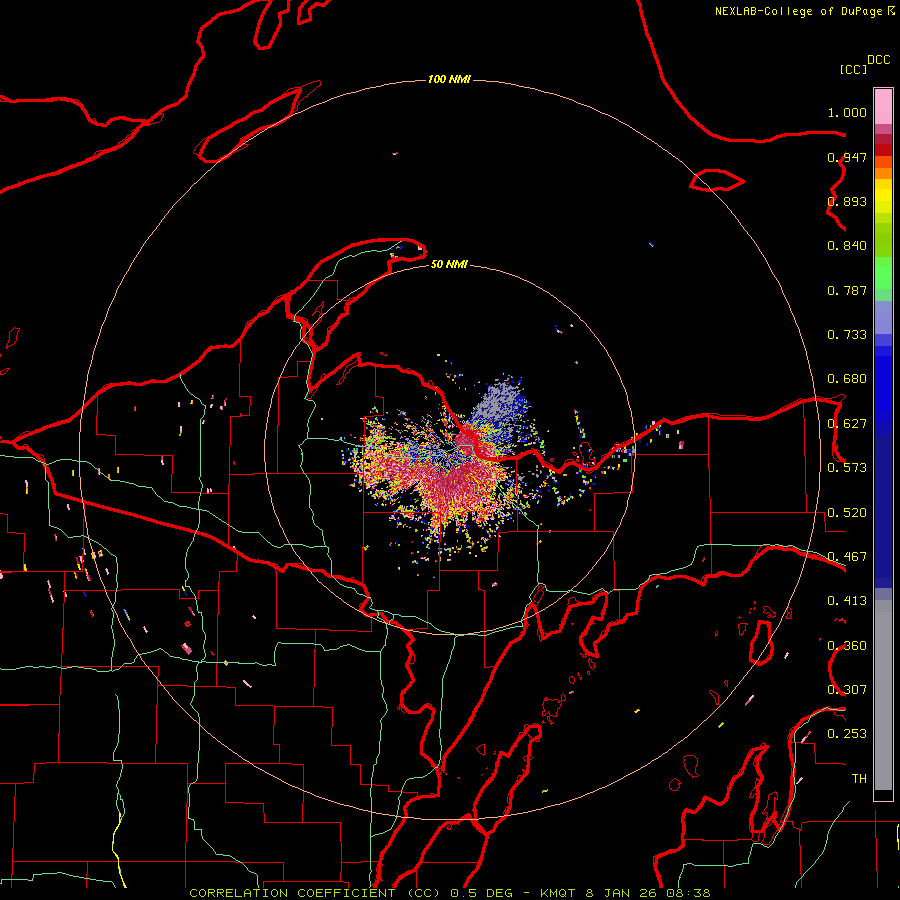Click the 0.413 scale value
Viewport: 900px width, 900px height.
[847, 601]
